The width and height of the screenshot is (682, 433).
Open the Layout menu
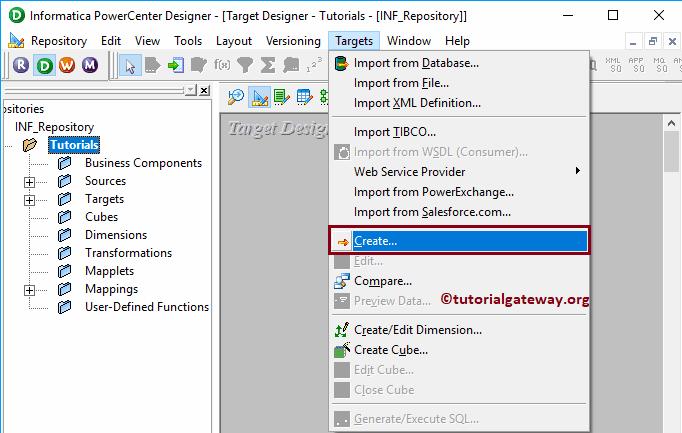pyautogui.click(x=234, y=41)
